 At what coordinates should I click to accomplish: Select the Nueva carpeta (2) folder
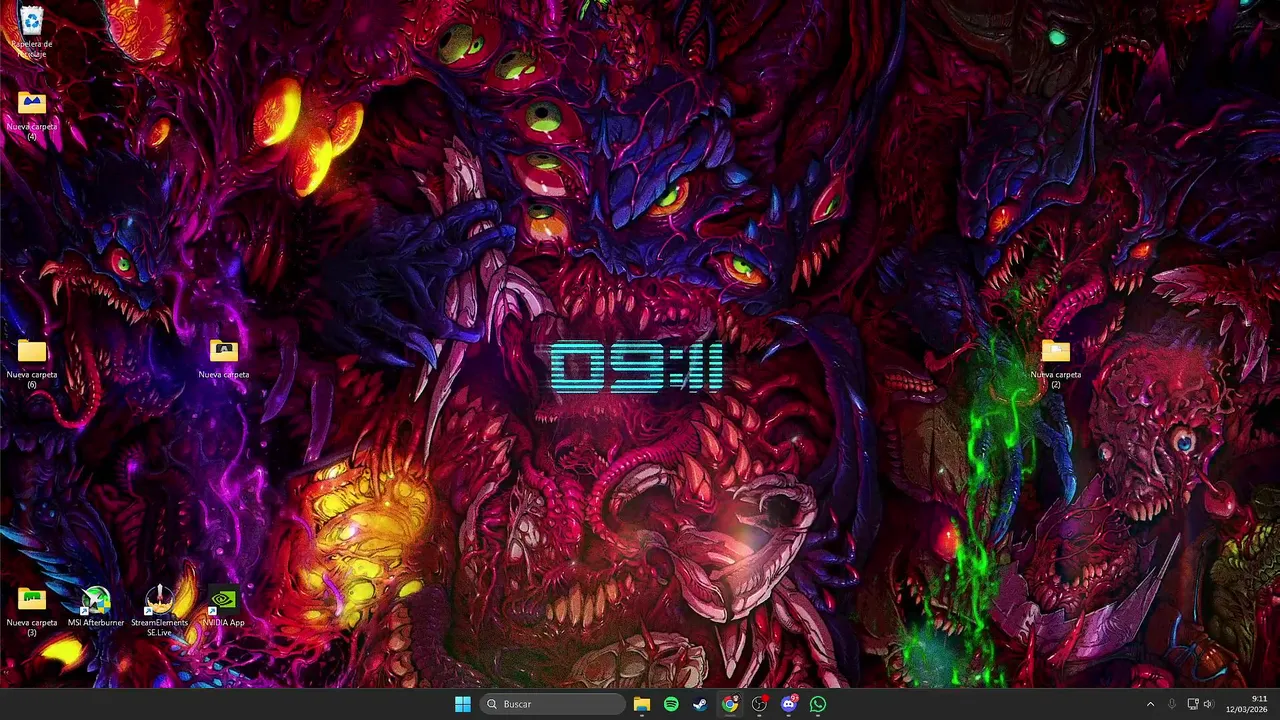point(1056,362)
